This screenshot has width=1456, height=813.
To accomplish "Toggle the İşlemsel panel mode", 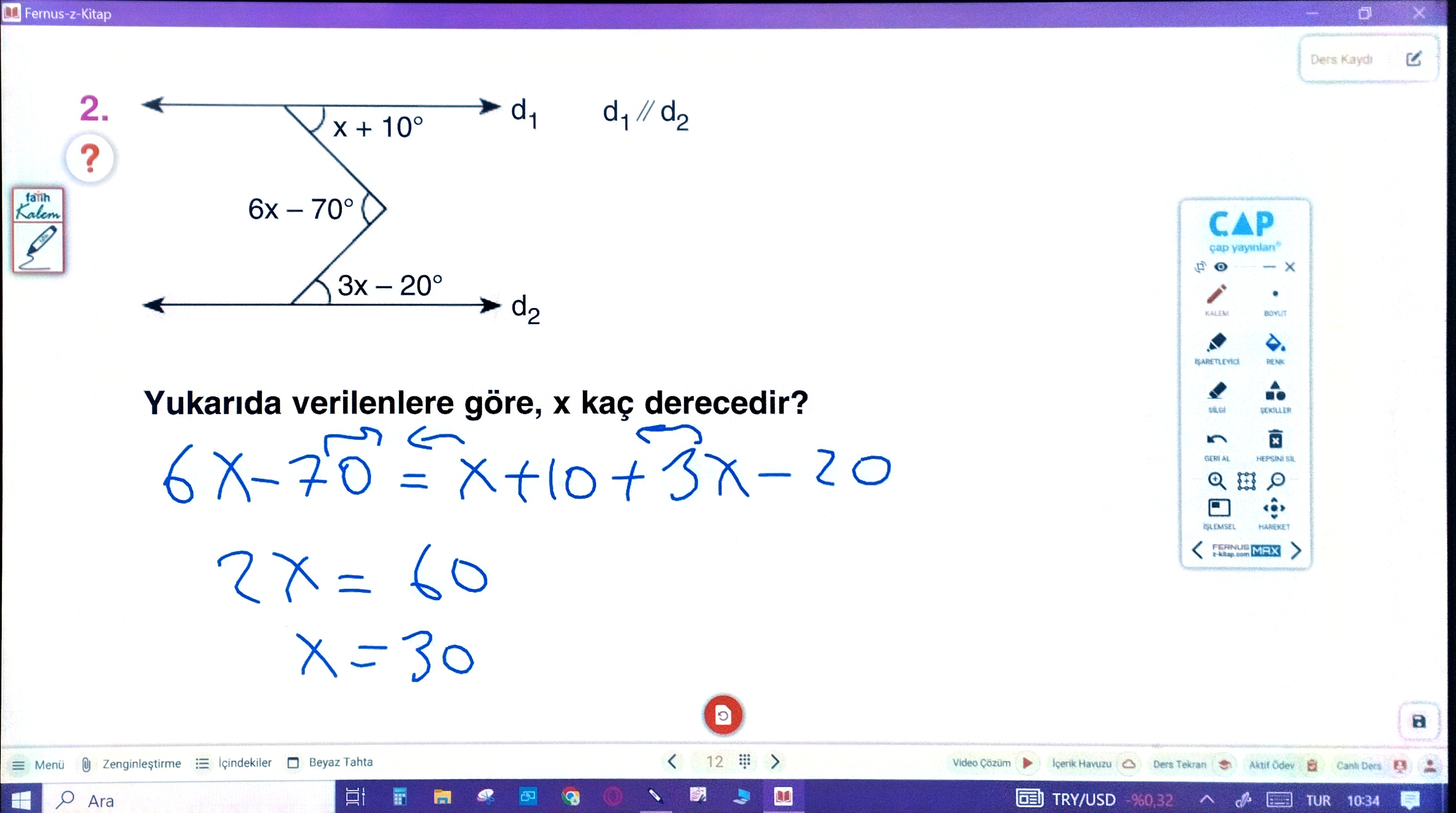I will coord(1219,508).
